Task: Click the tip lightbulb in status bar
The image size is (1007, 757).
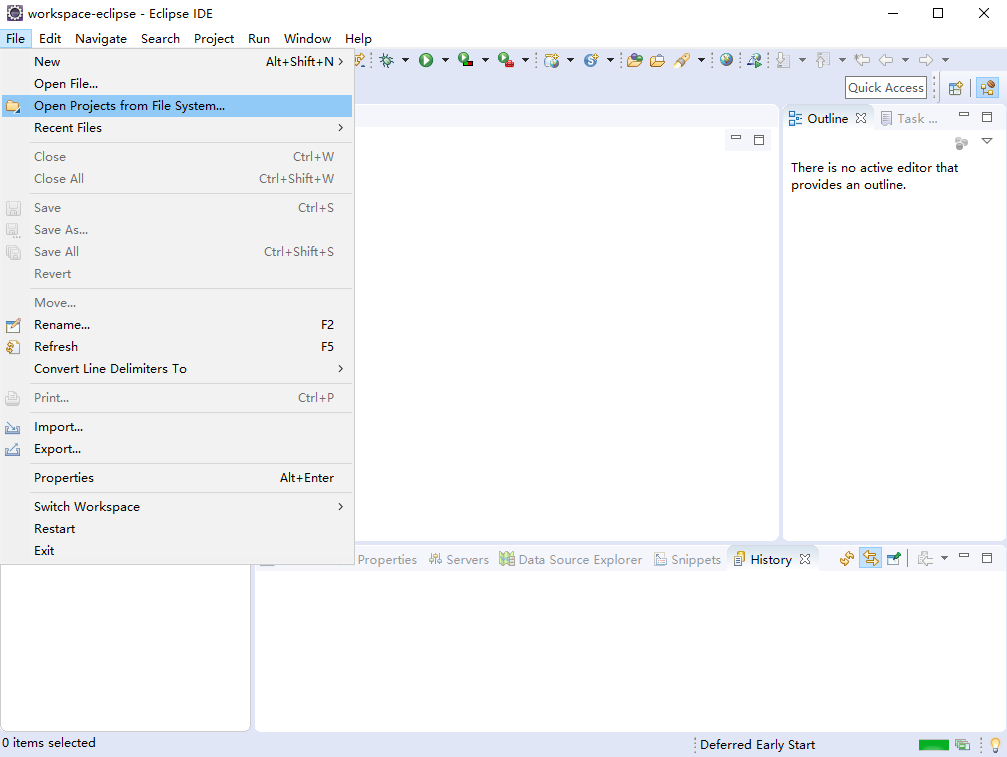Action: pyautogui.click(x=995, y=745)
